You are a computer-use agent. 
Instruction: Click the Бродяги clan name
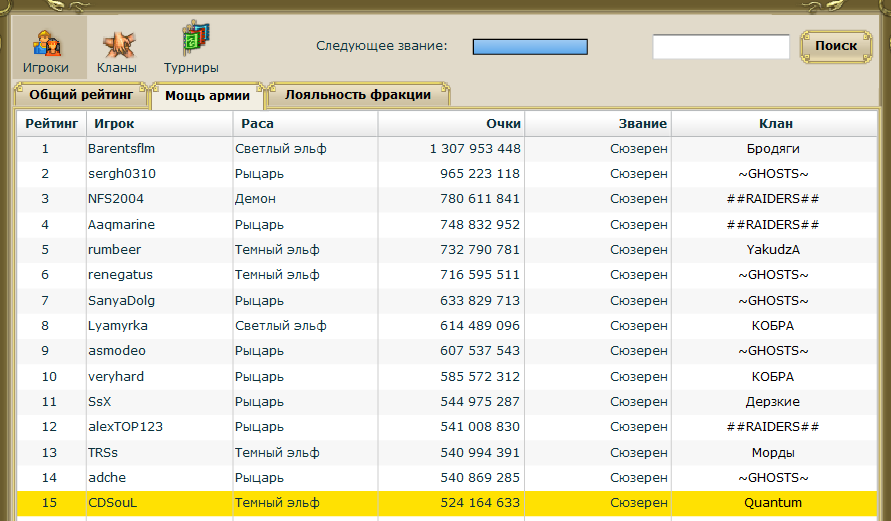click(773, 149)
